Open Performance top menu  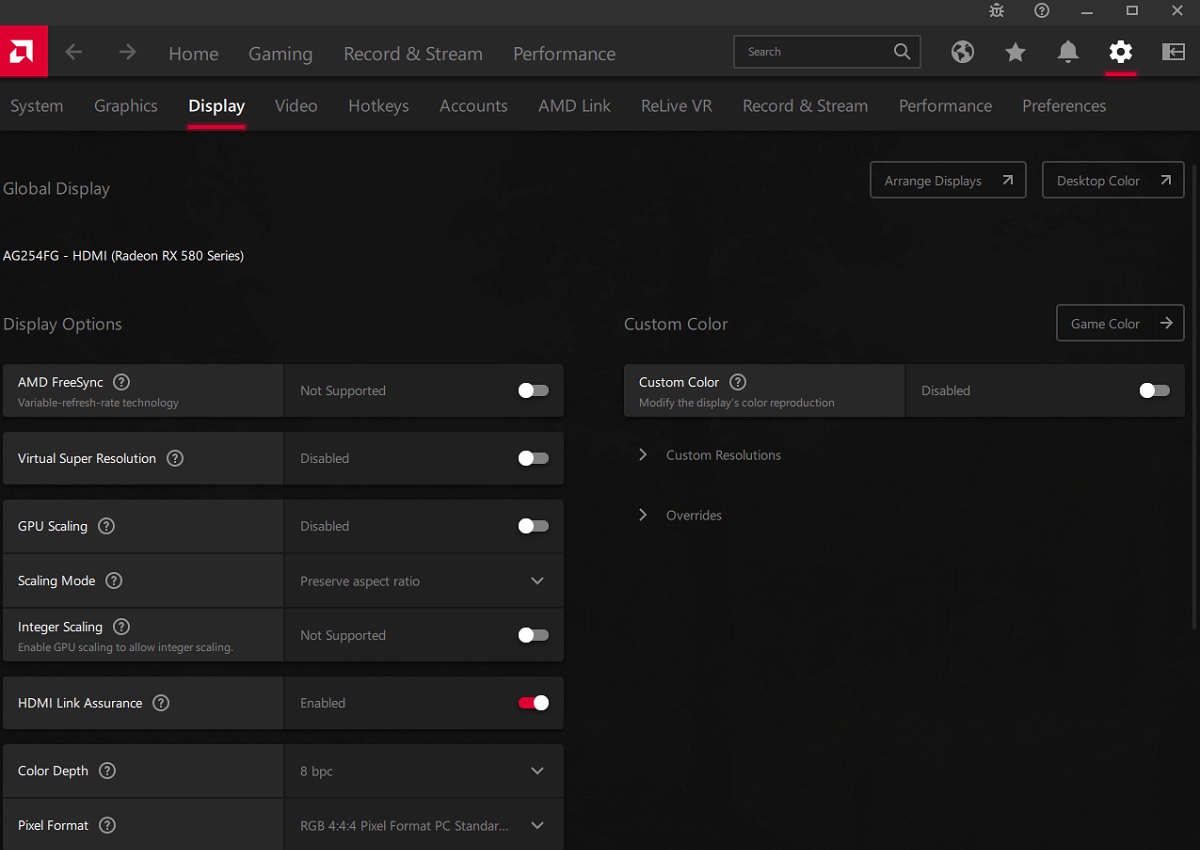(x=564, y=54)
